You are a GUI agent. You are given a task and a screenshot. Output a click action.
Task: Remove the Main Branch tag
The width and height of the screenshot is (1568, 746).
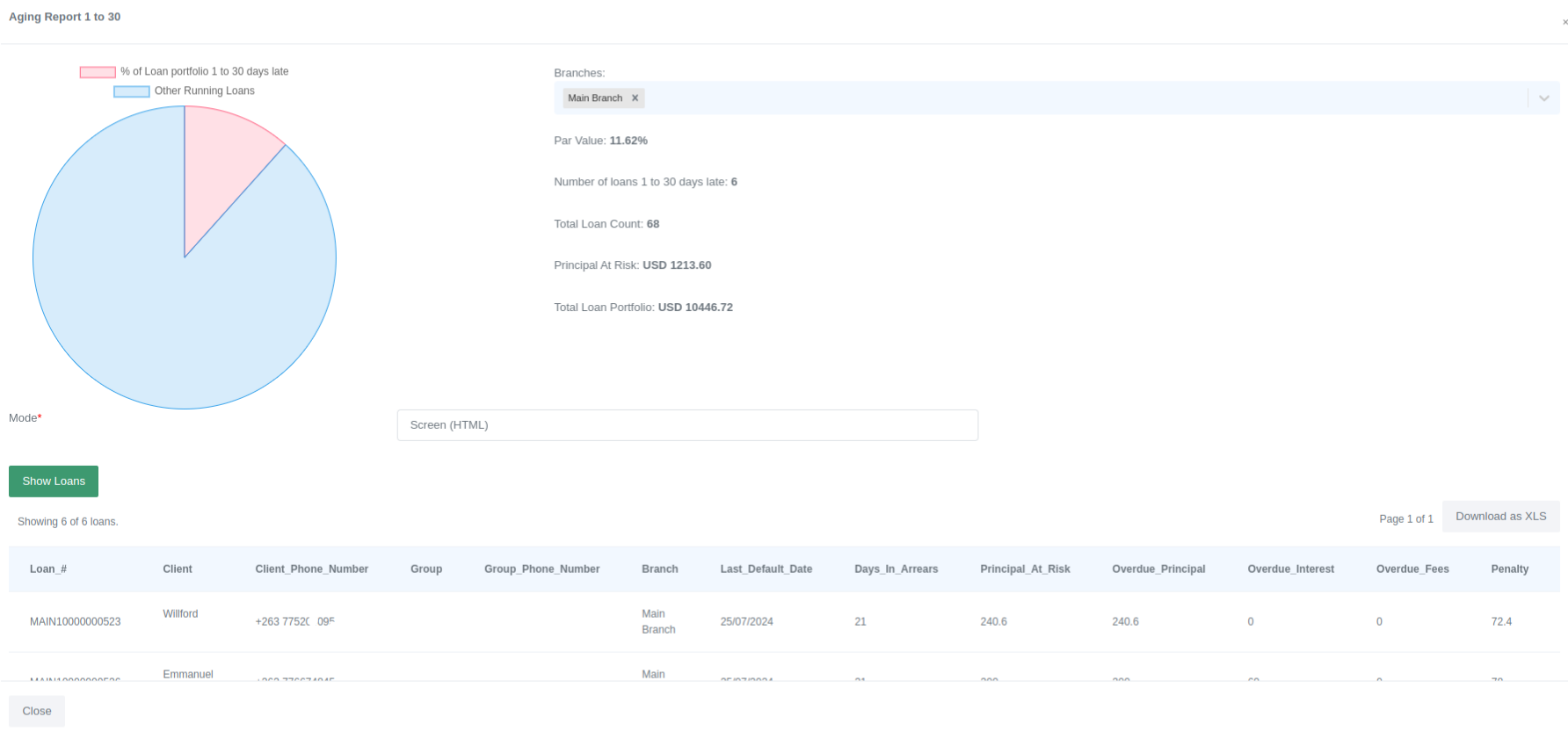[635, 98]
